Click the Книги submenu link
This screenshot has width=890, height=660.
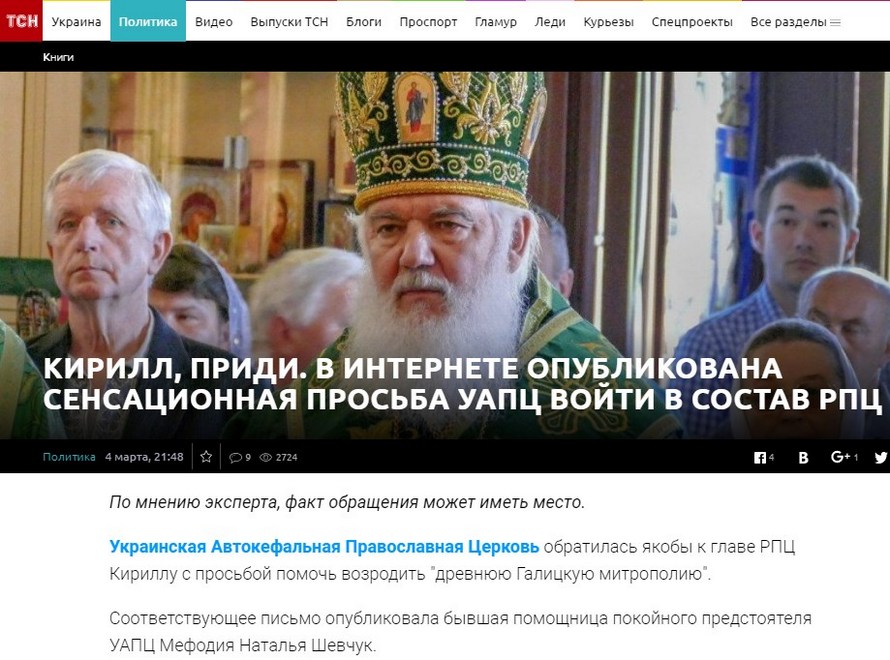(x=58, y=57)
